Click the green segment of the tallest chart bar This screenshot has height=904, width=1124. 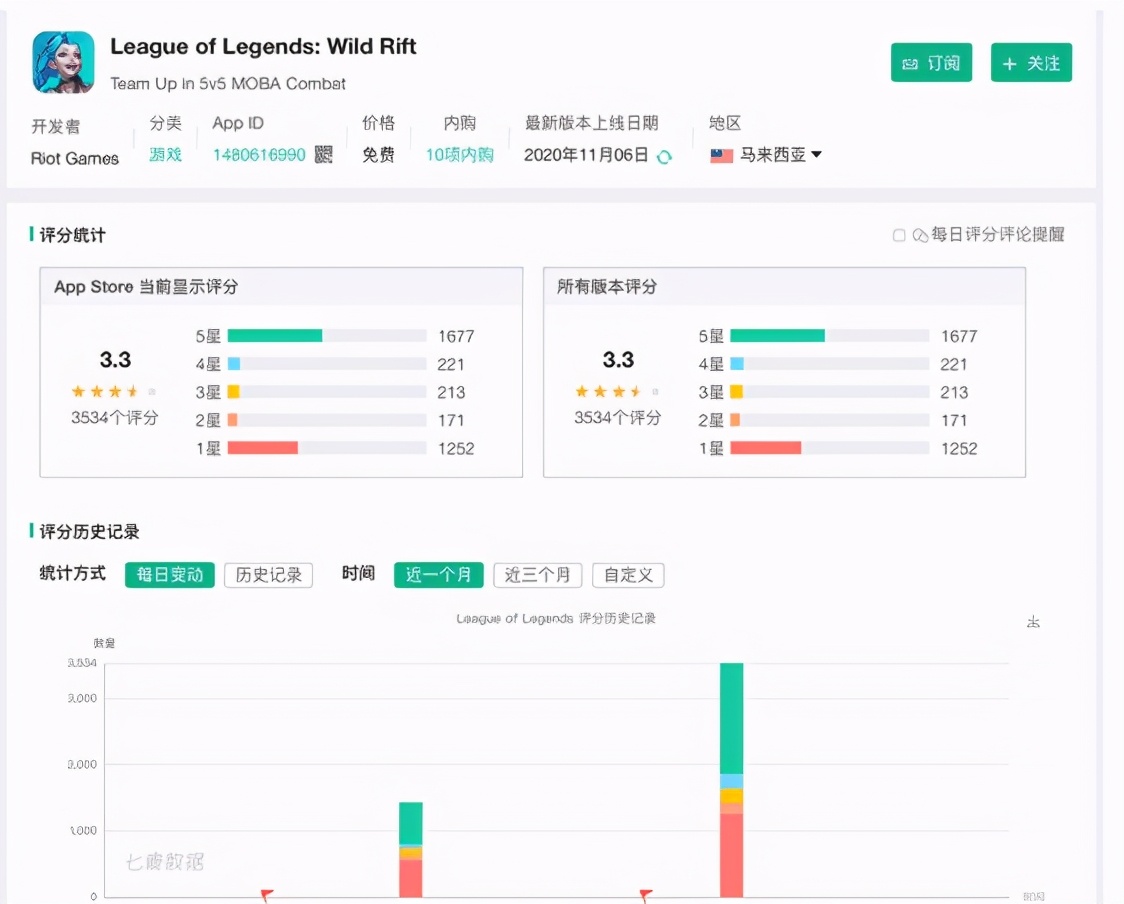tap(731, 718)
